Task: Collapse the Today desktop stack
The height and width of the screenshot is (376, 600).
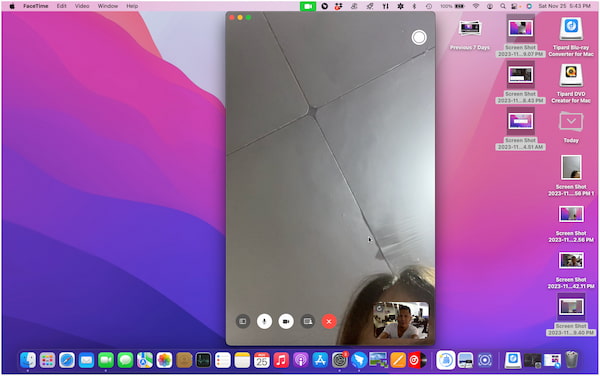Action: pos(571,127)
